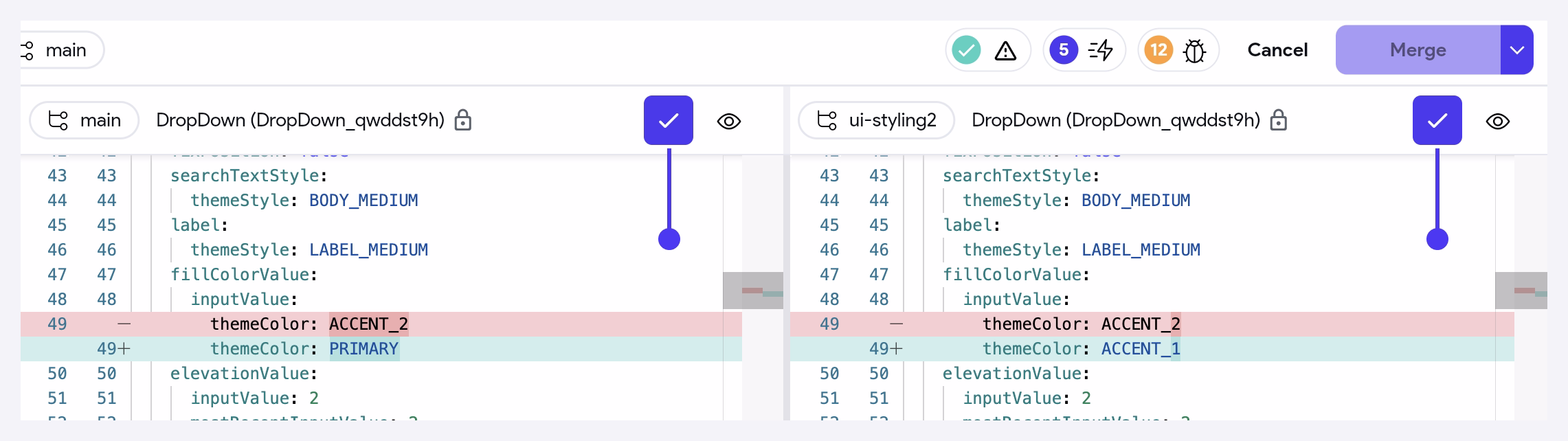Toggle the eye preview in main pane
Viewport: 1568px width, 441px height.
click(x=729, y=122)
